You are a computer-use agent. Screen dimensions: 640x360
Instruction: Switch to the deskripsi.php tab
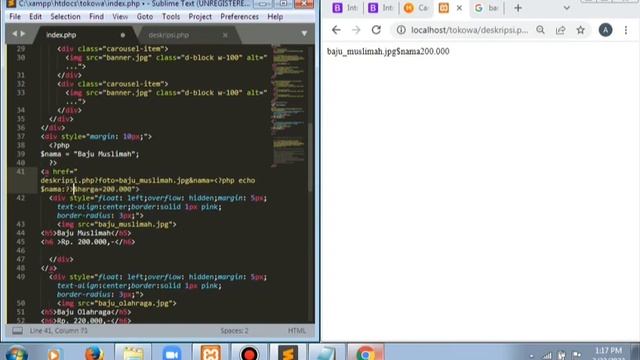click(x=169, y=35)
